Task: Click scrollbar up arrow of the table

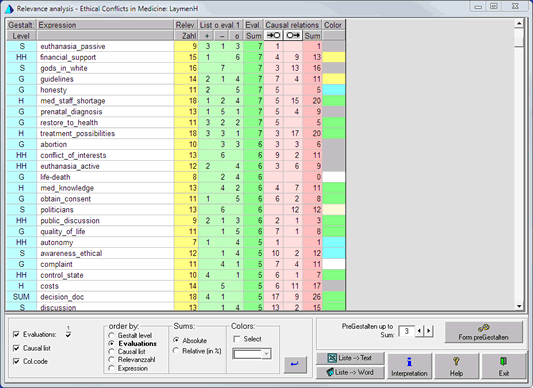Action: click(x=519, y=23)
